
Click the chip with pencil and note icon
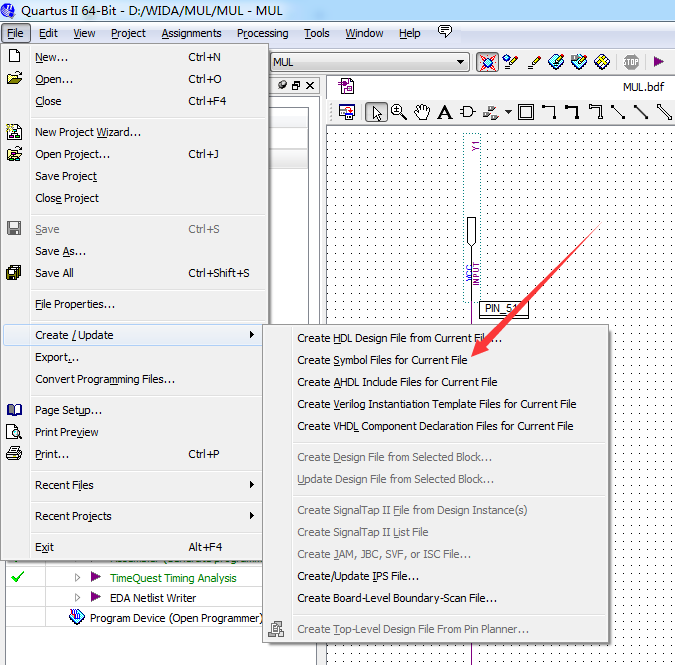click(579, 62)
